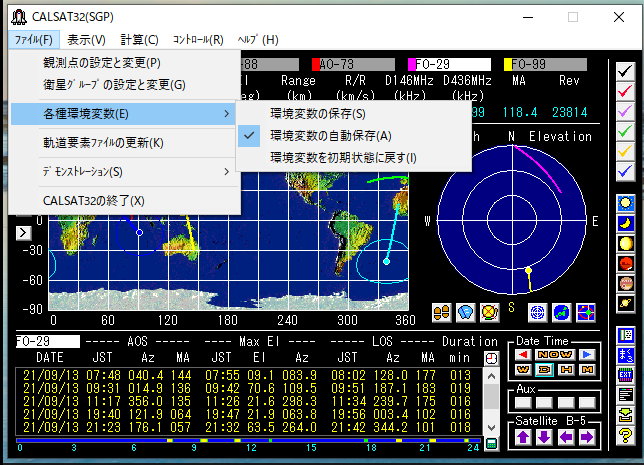Toggle the red checkmark box
The image size is (644, 465).
[625, 91]
